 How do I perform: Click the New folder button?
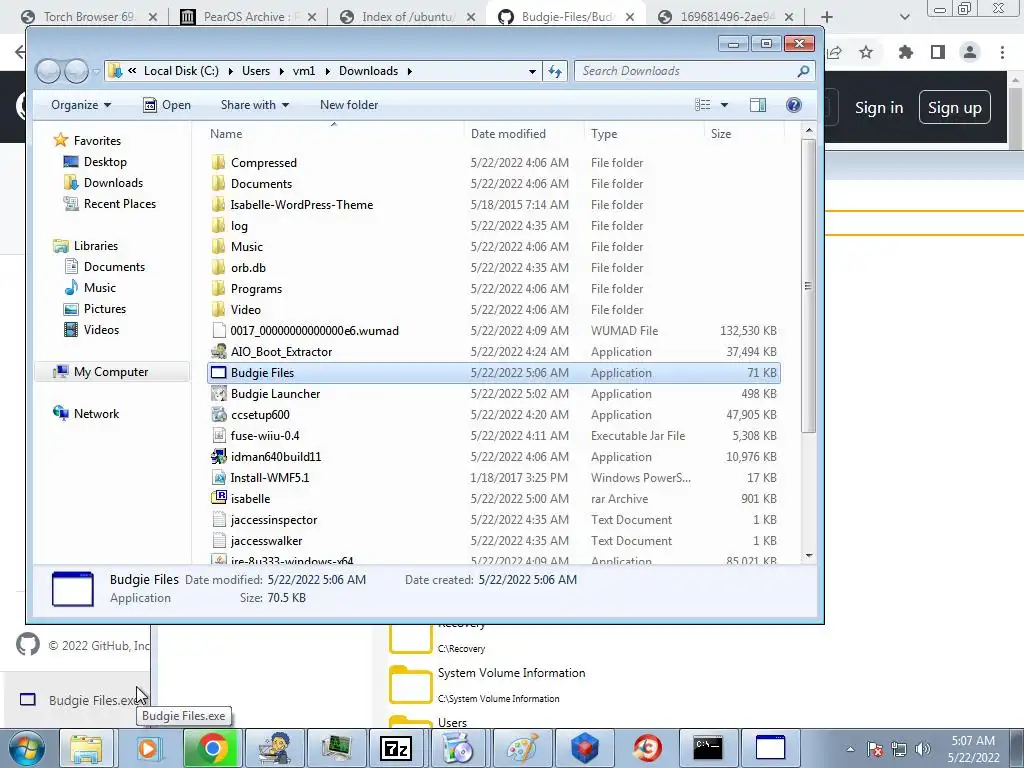[349, 105]
